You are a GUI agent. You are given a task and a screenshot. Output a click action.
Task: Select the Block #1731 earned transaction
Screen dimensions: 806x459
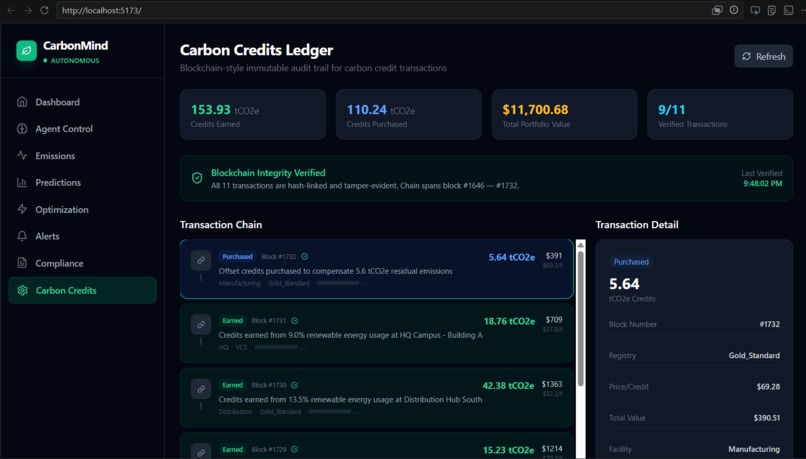[377, 333]
